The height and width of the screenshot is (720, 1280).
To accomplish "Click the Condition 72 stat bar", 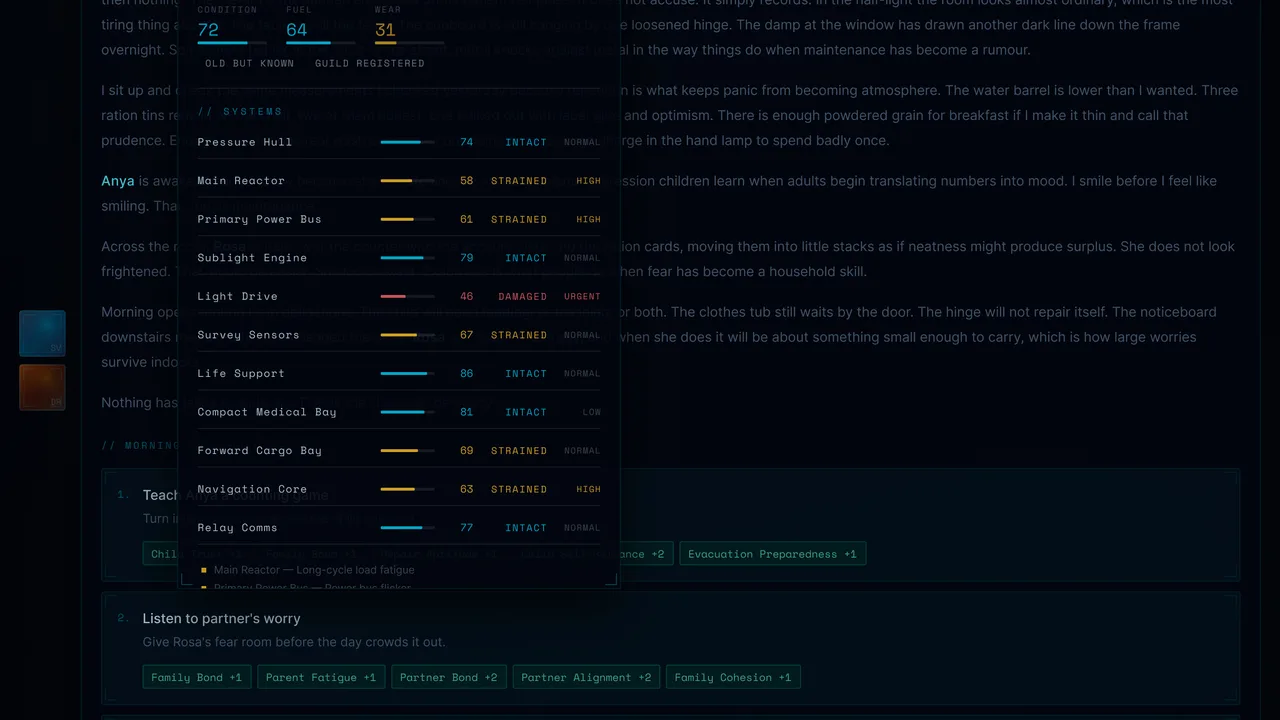I will click(232, 43).
